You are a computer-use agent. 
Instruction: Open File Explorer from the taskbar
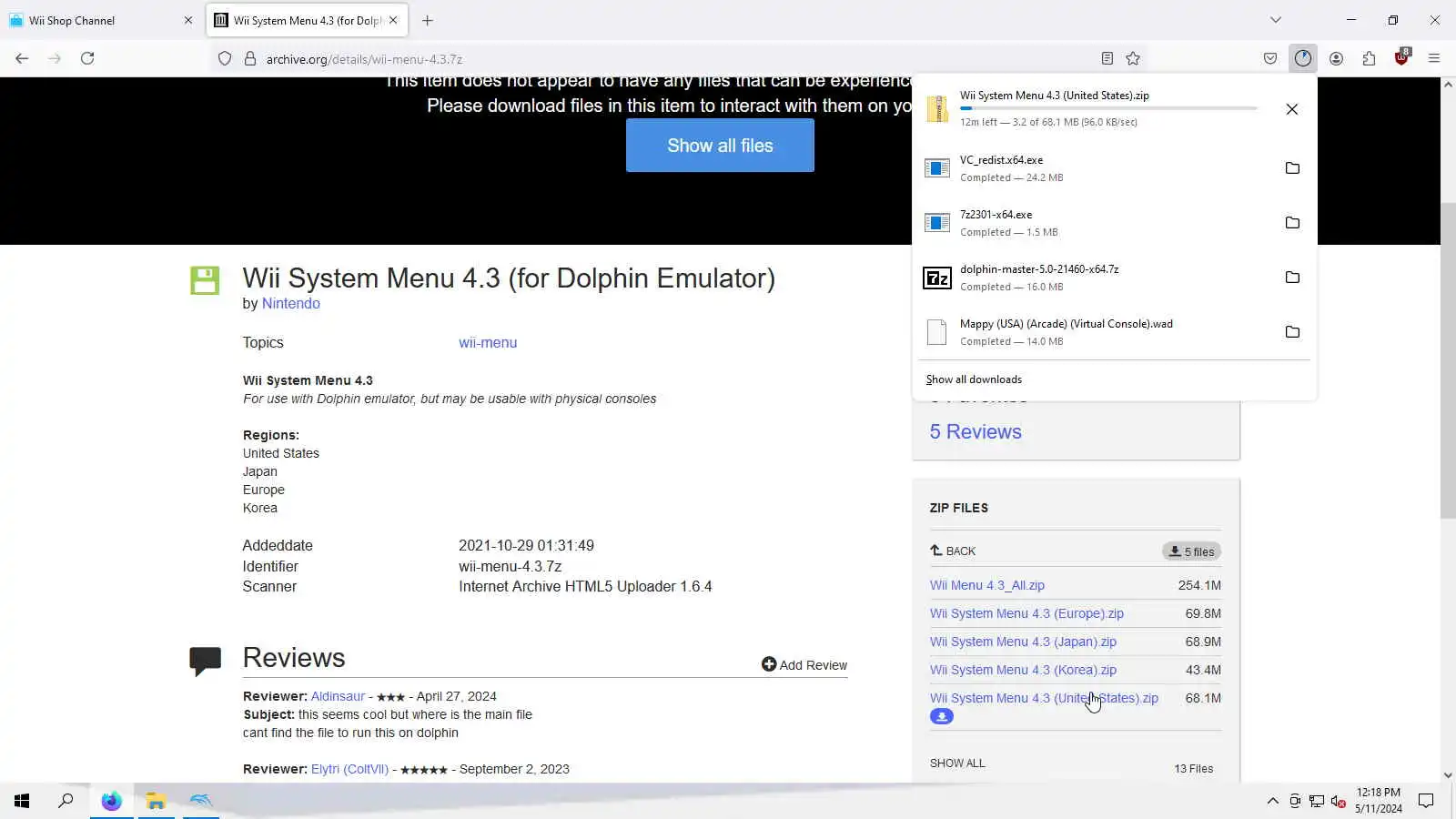156,801
